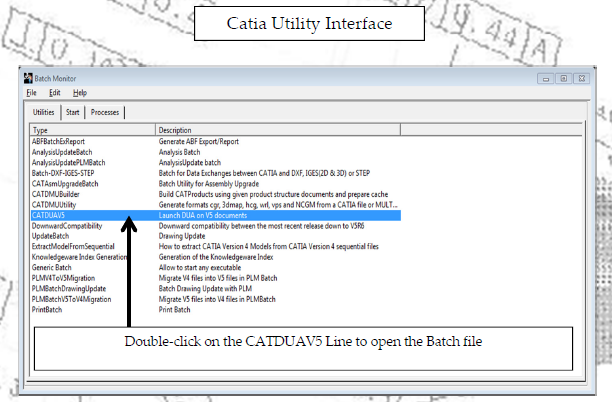Select the CATDMUUtility row
The image size is (612, 402).
click(x=215, y=205)
